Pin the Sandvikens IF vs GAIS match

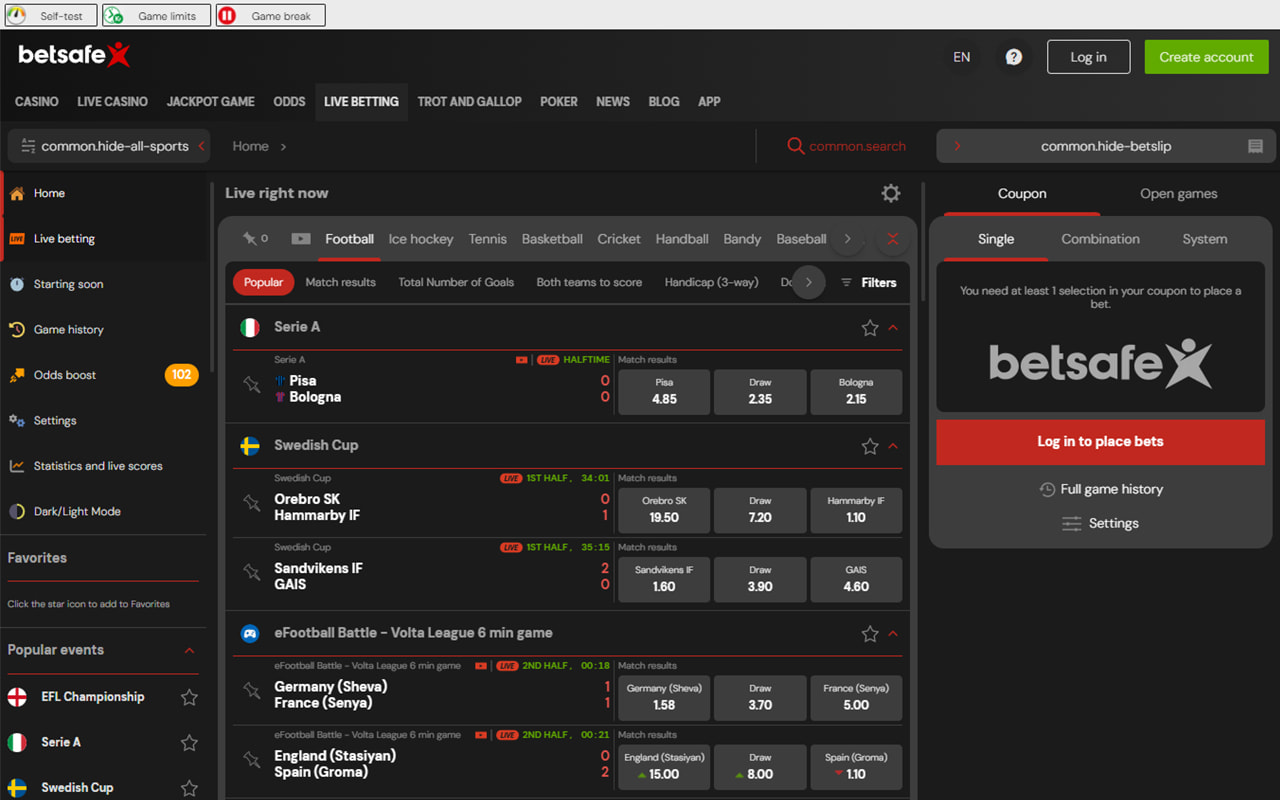coord(252,572)
